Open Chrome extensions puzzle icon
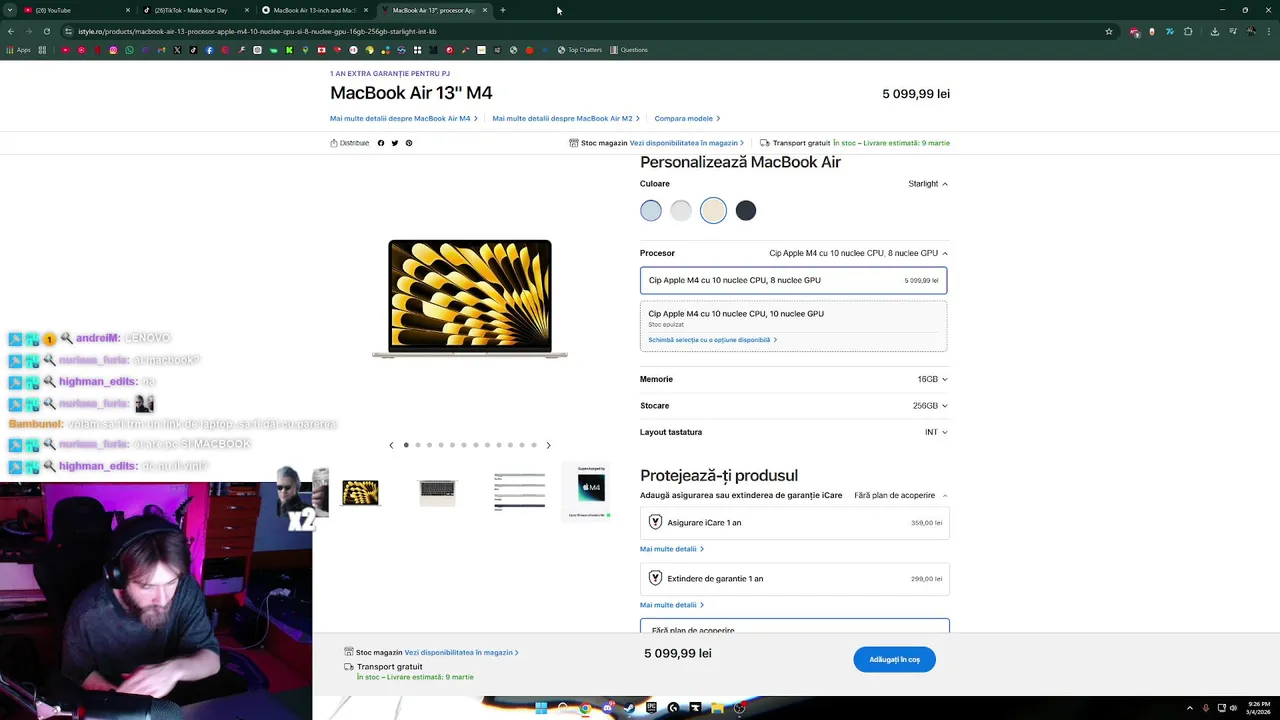Screen dimensions: 1280x720 [1188, 31]
